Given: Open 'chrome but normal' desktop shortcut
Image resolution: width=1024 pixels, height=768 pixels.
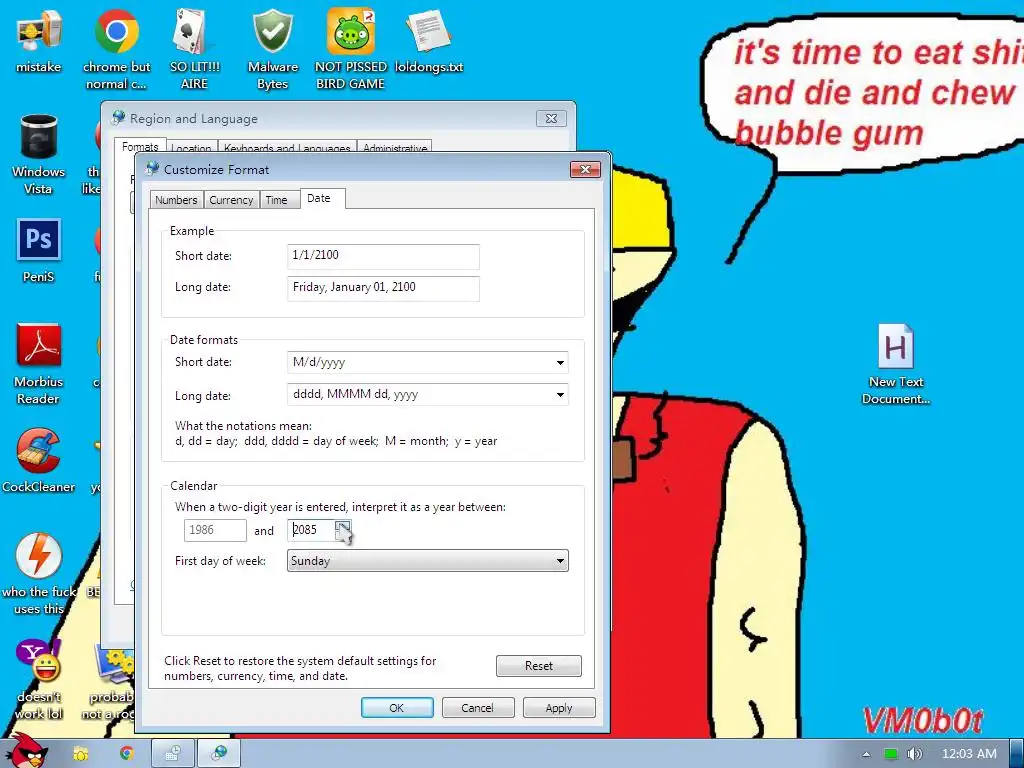Looking at the screenshot, I should pyautogui.click(x=116, y=50).
